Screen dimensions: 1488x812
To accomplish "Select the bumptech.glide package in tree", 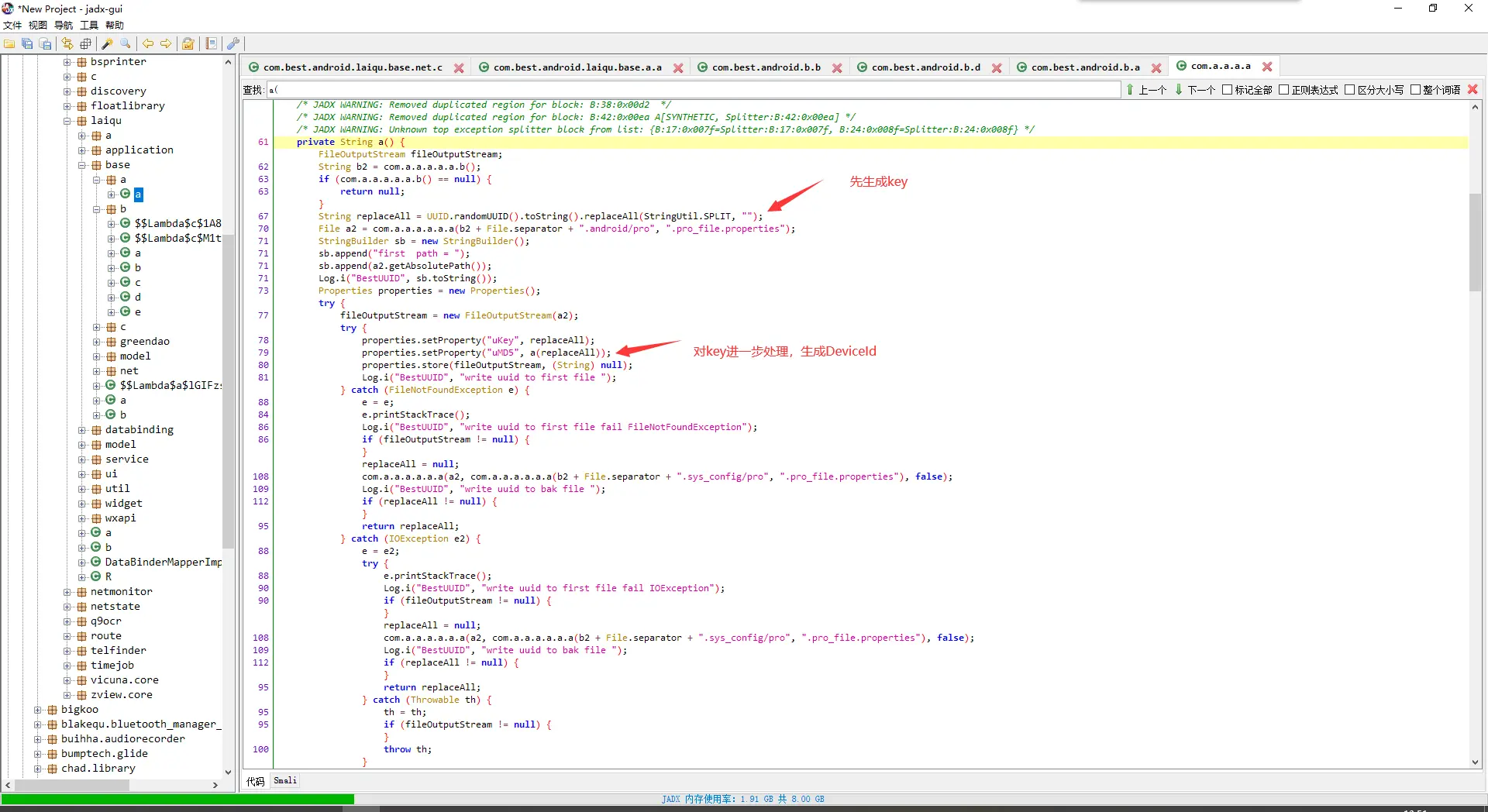I will coord(105,754).
